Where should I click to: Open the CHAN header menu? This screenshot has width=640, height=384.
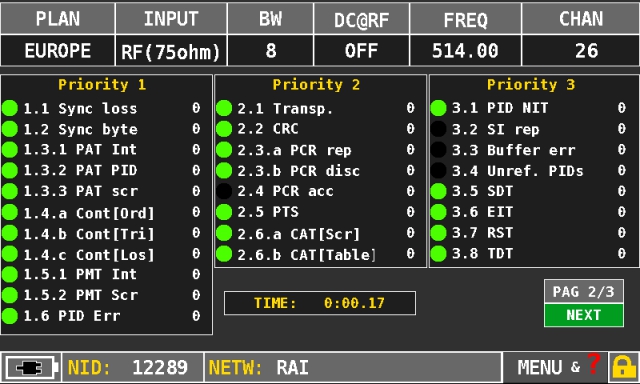tap(581, 19)
